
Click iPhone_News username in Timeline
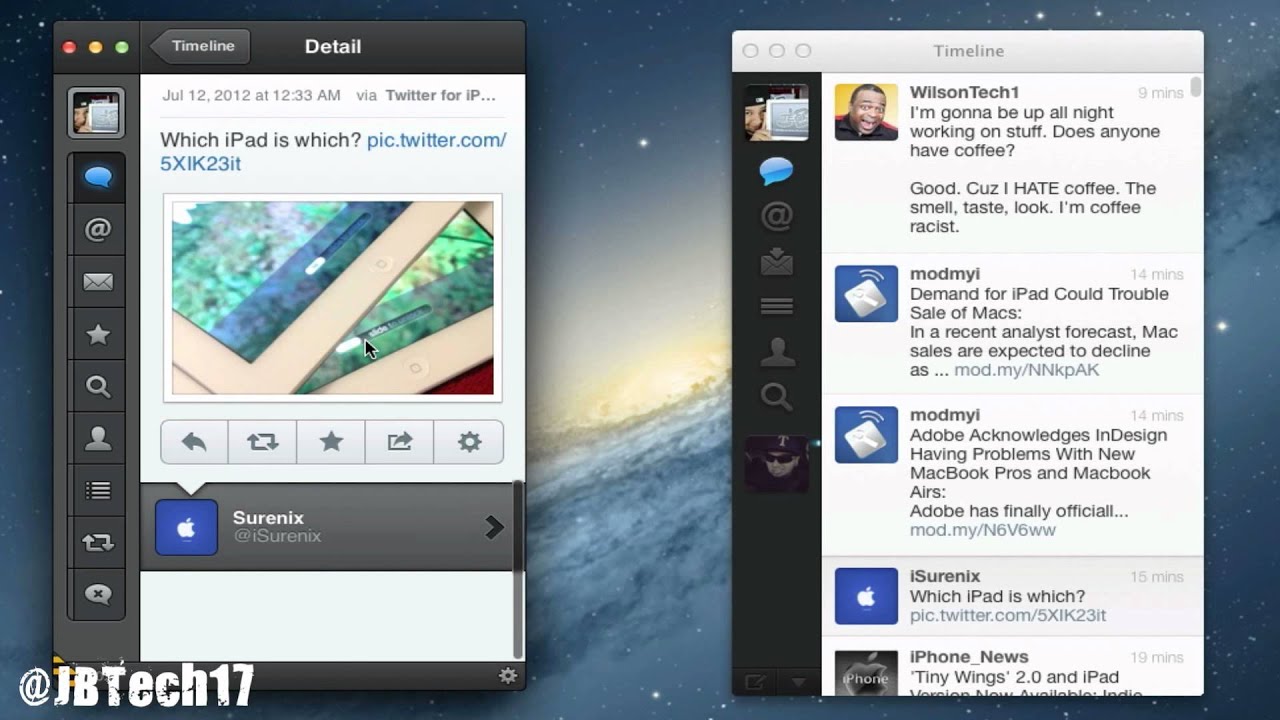click(x=968, y=657)
